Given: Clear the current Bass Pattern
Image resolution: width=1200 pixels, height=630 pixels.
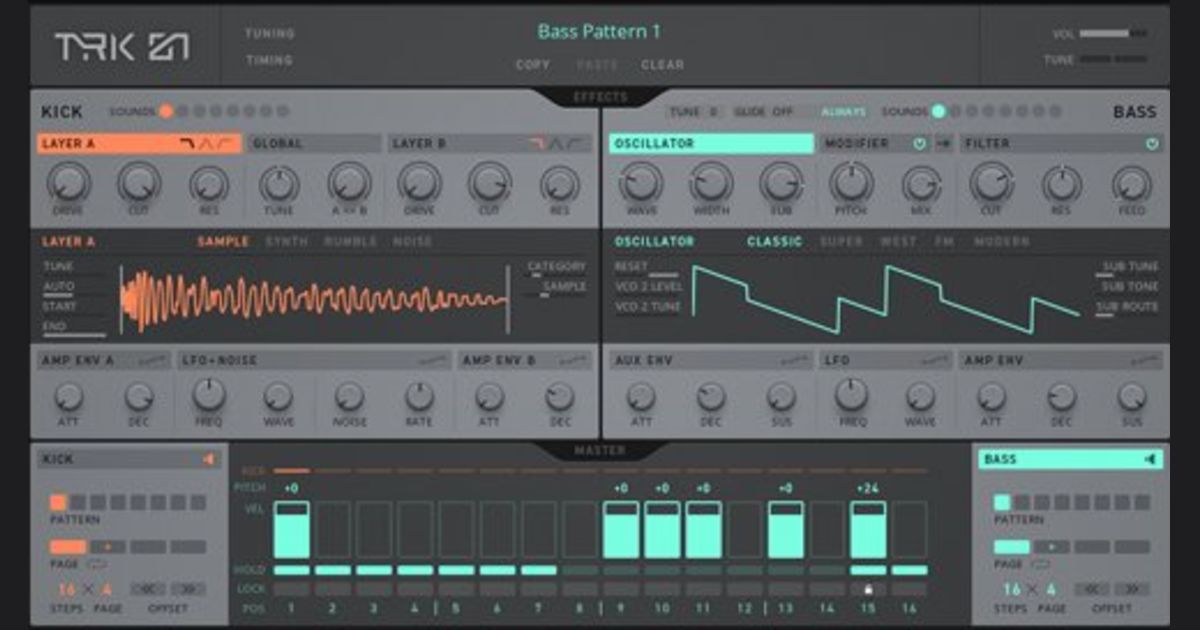Looking at the screenshot, I should (x=662, y=64).
